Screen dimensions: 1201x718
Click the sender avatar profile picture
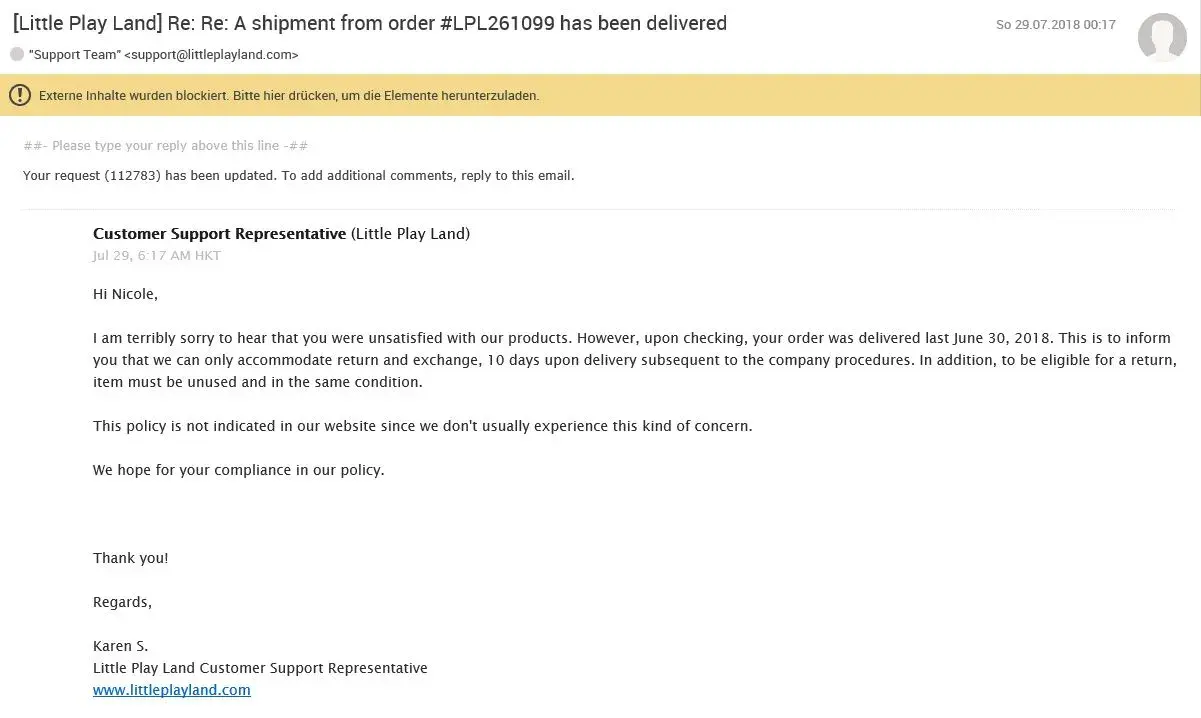[x=1162, y=37]
